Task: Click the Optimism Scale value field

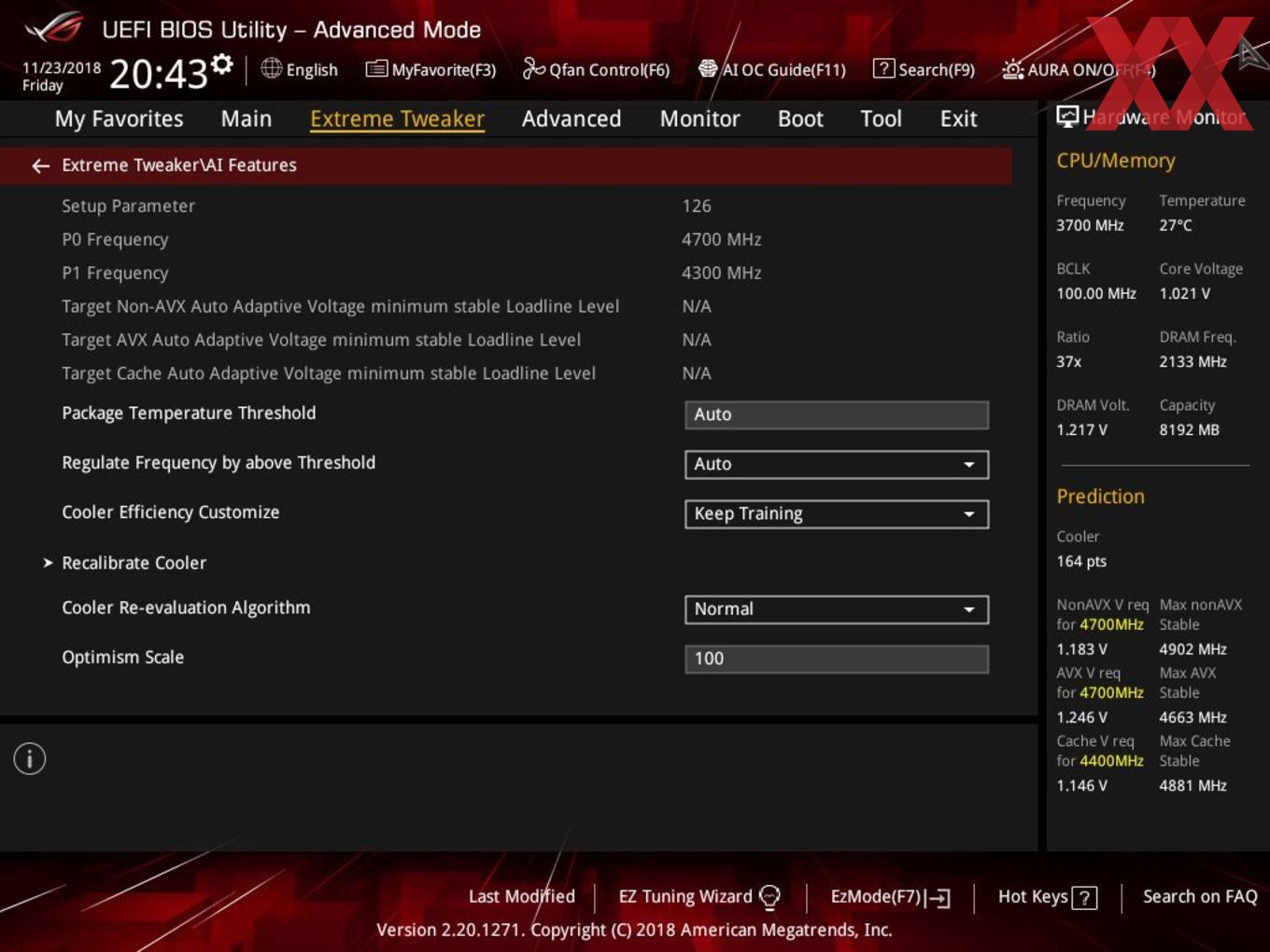Action: (836, 658)
